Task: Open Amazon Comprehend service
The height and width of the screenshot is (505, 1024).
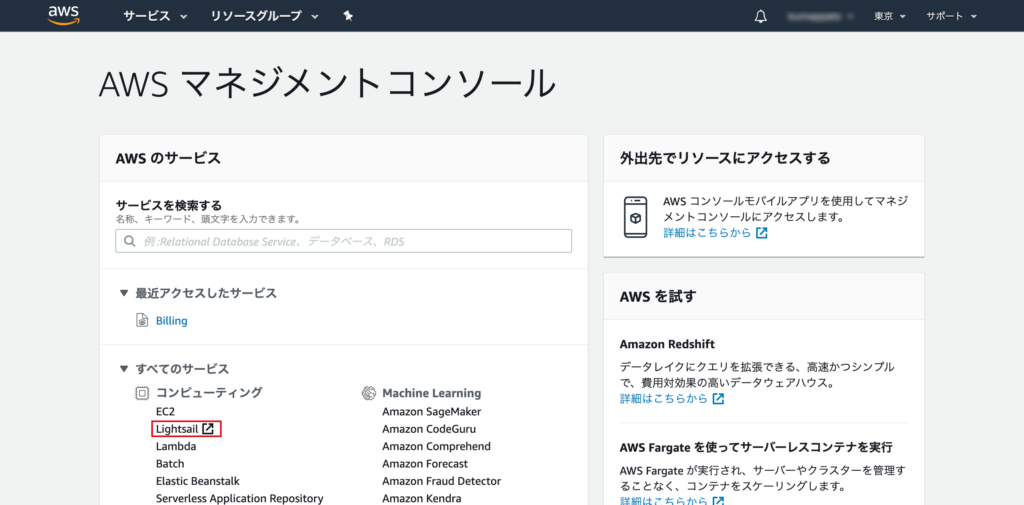Action: [x=436, y=447]
